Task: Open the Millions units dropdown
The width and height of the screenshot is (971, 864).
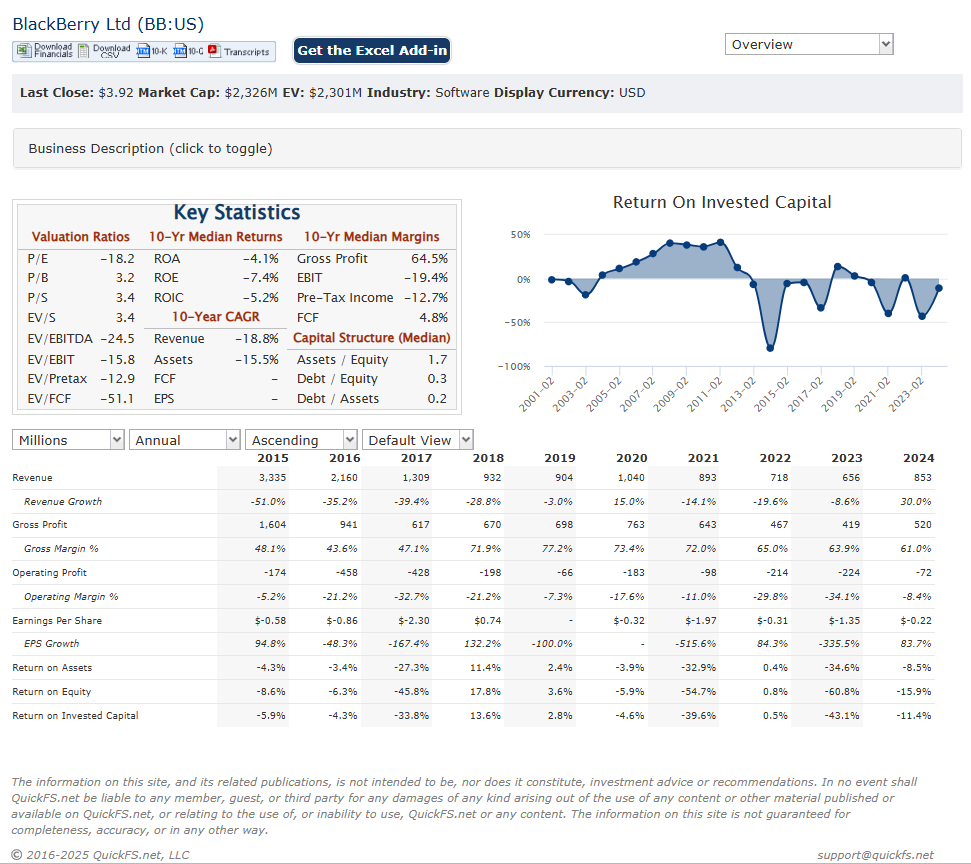Action: click(68, 440)
